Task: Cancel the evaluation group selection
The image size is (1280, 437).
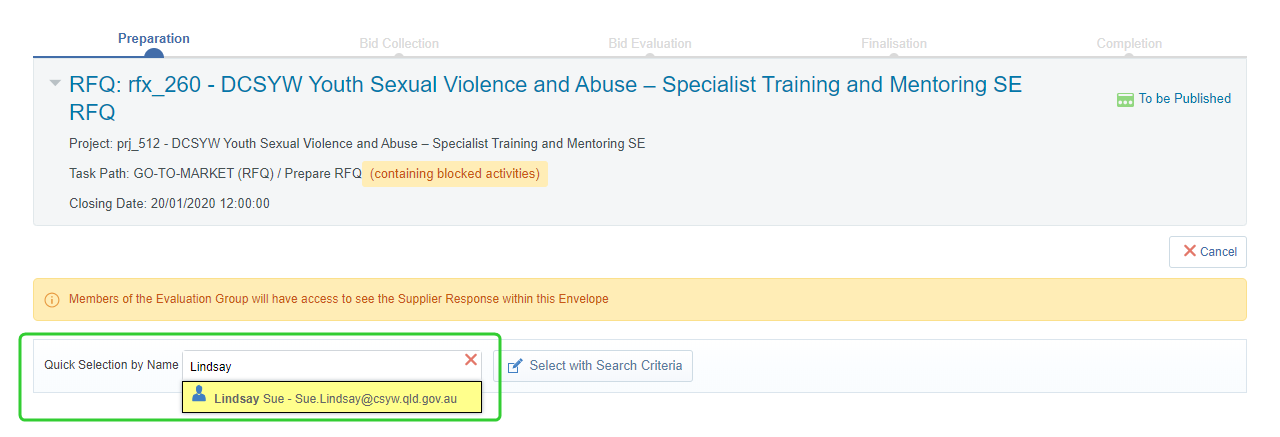Action: click(1208, 252)
